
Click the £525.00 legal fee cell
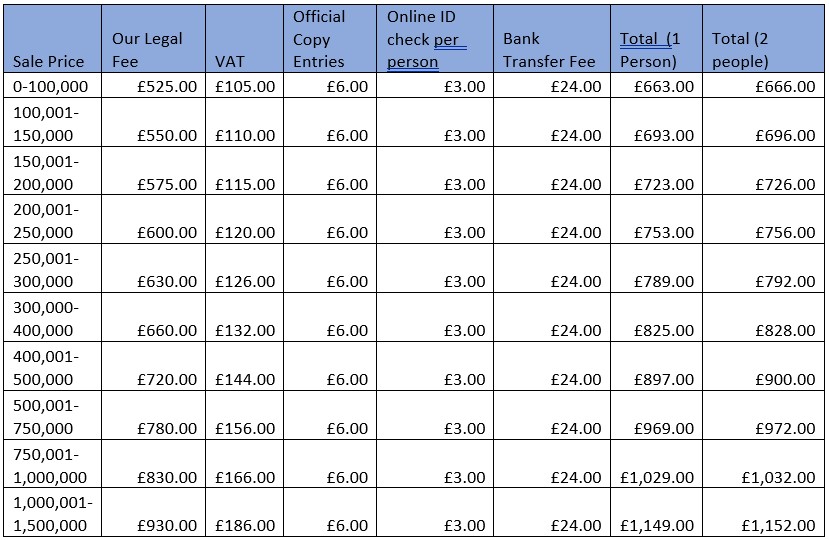(153, 85)
